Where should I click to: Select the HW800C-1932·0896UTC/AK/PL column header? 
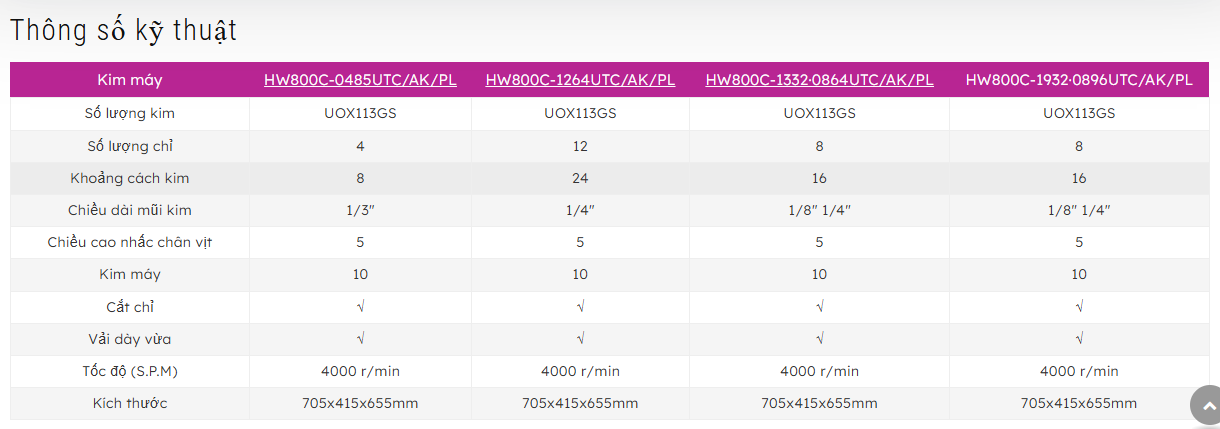tap(1079, 80)
